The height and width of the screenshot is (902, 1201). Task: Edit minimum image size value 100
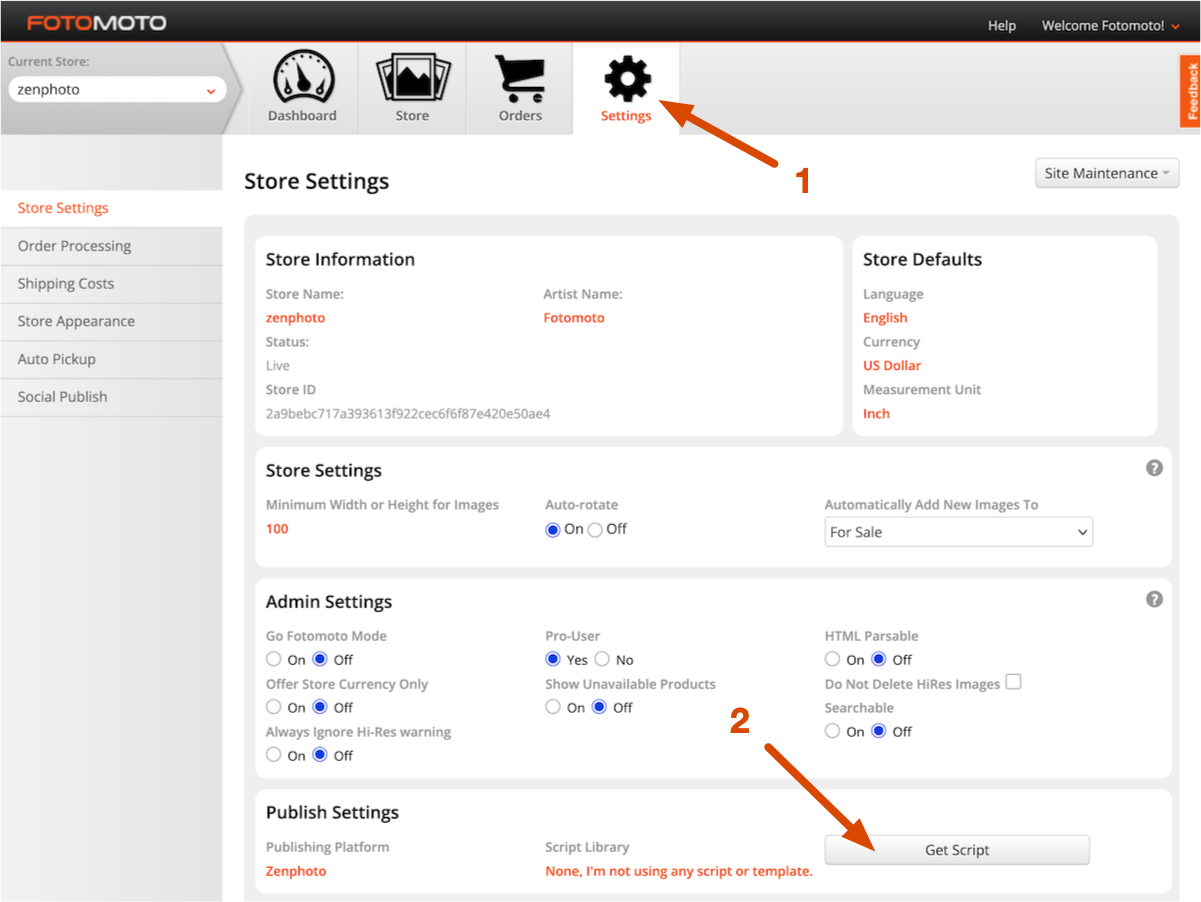[x=277, y=529]
